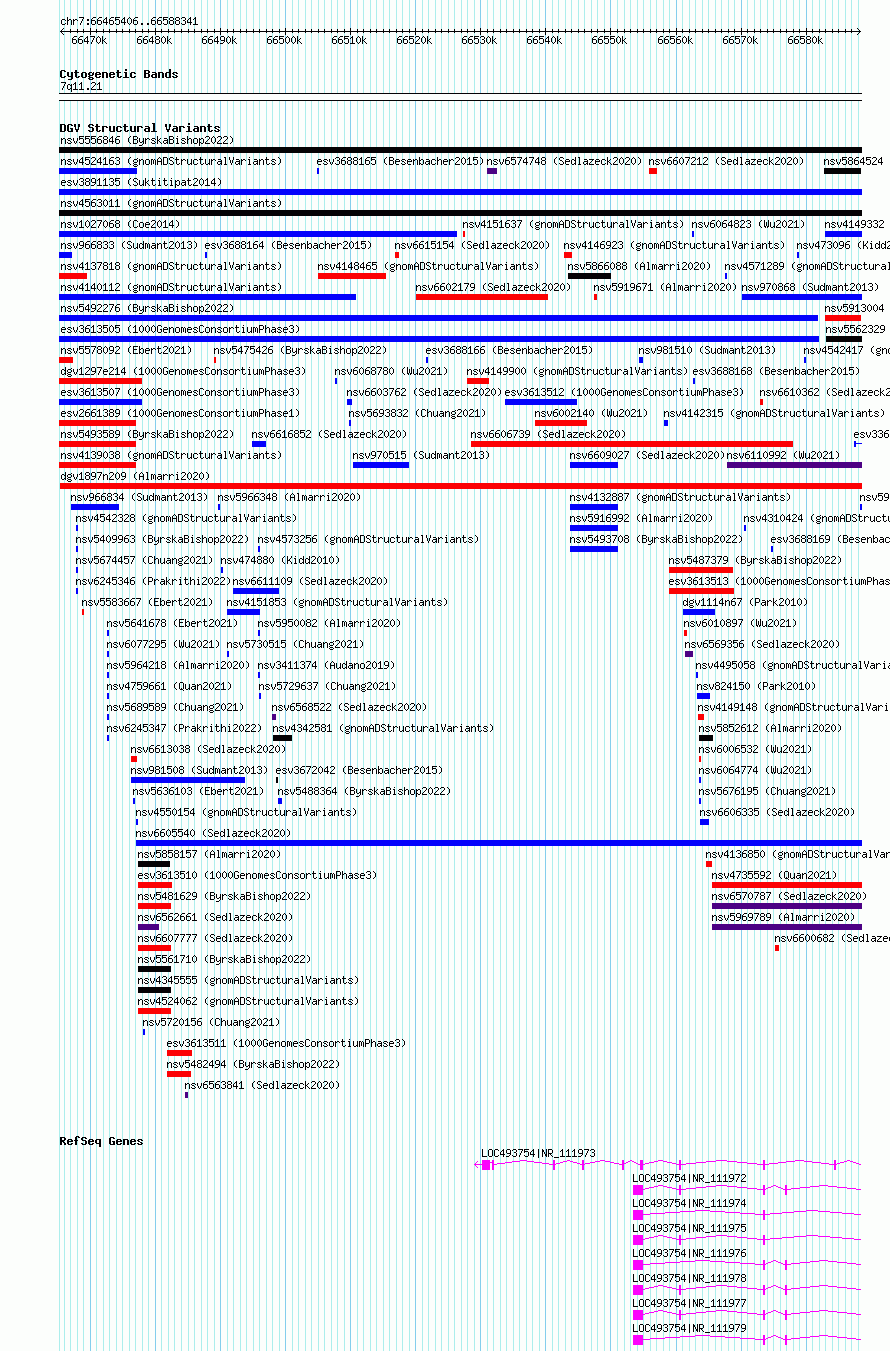
Task: Click the DGV Structural Variants track title
Action: coord(140,128)
